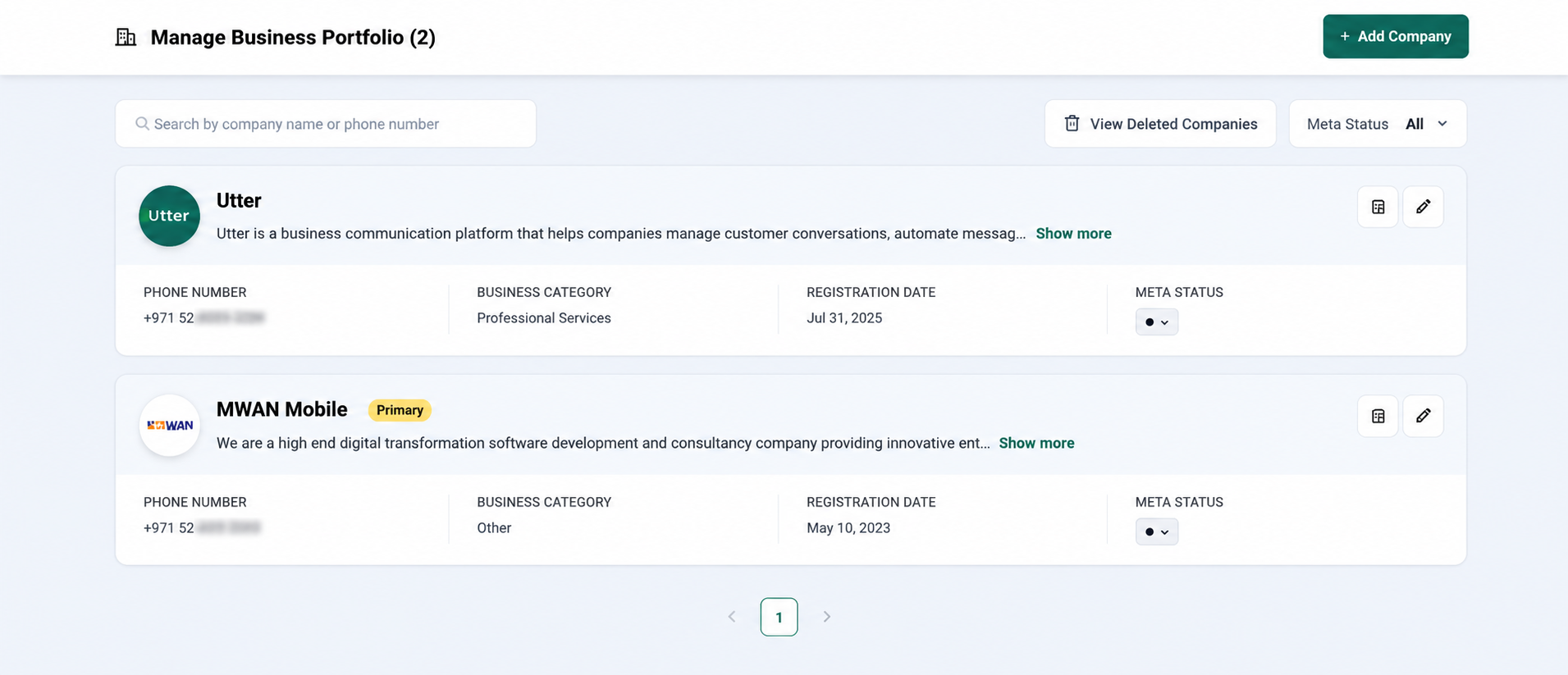Show more of Utter's description
Screen dimensions: 1568x675
1073,234
